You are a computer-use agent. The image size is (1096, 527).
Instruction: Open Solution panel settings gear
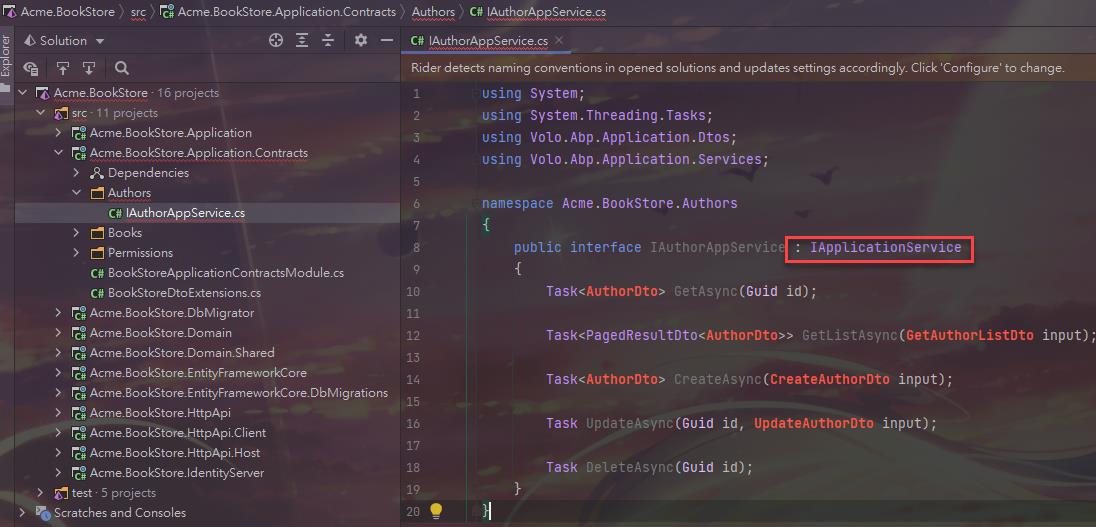(361, 41)
